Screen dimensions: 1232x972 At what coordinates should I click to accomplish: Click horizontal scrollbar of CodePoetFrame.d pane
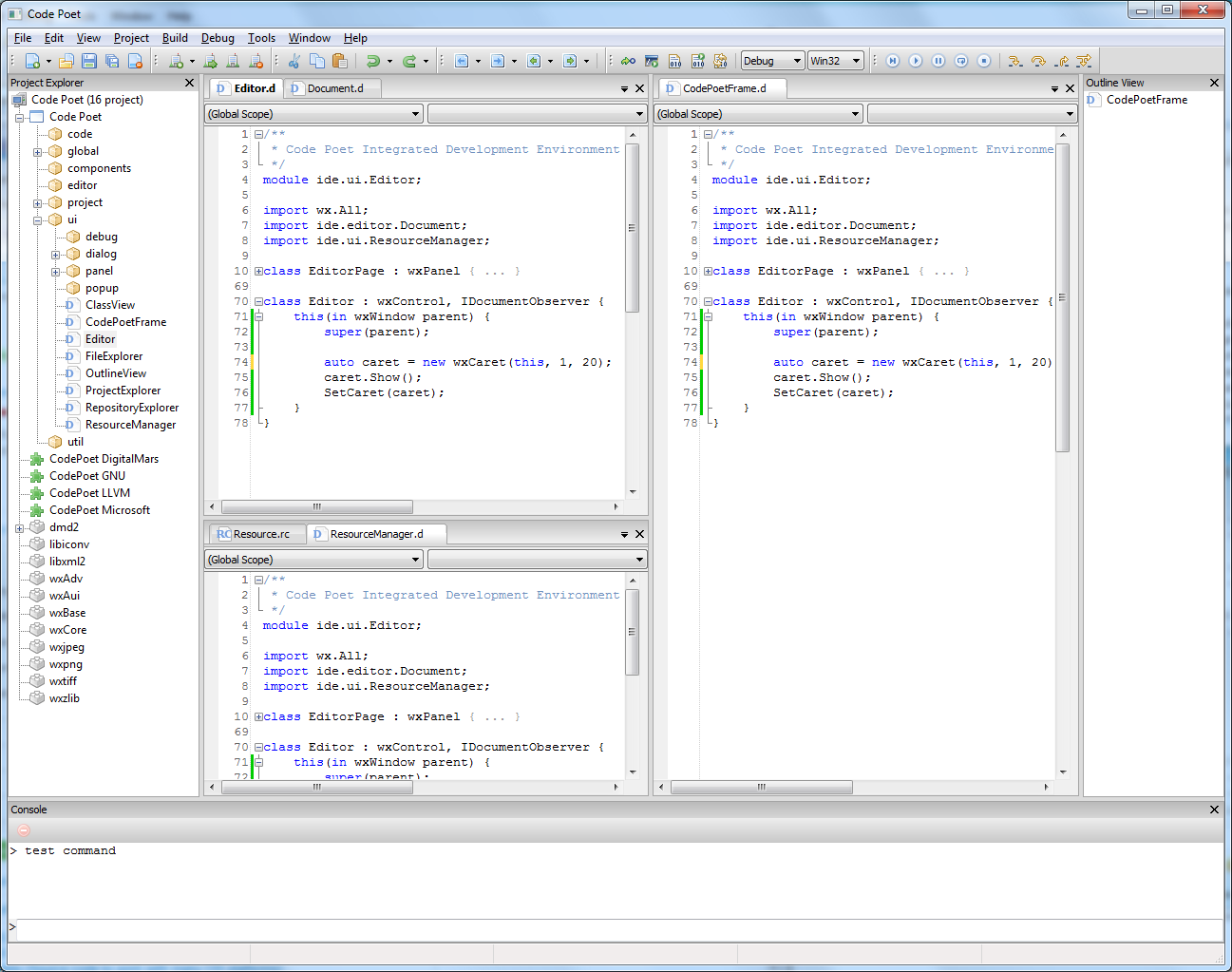pos(762,787)
